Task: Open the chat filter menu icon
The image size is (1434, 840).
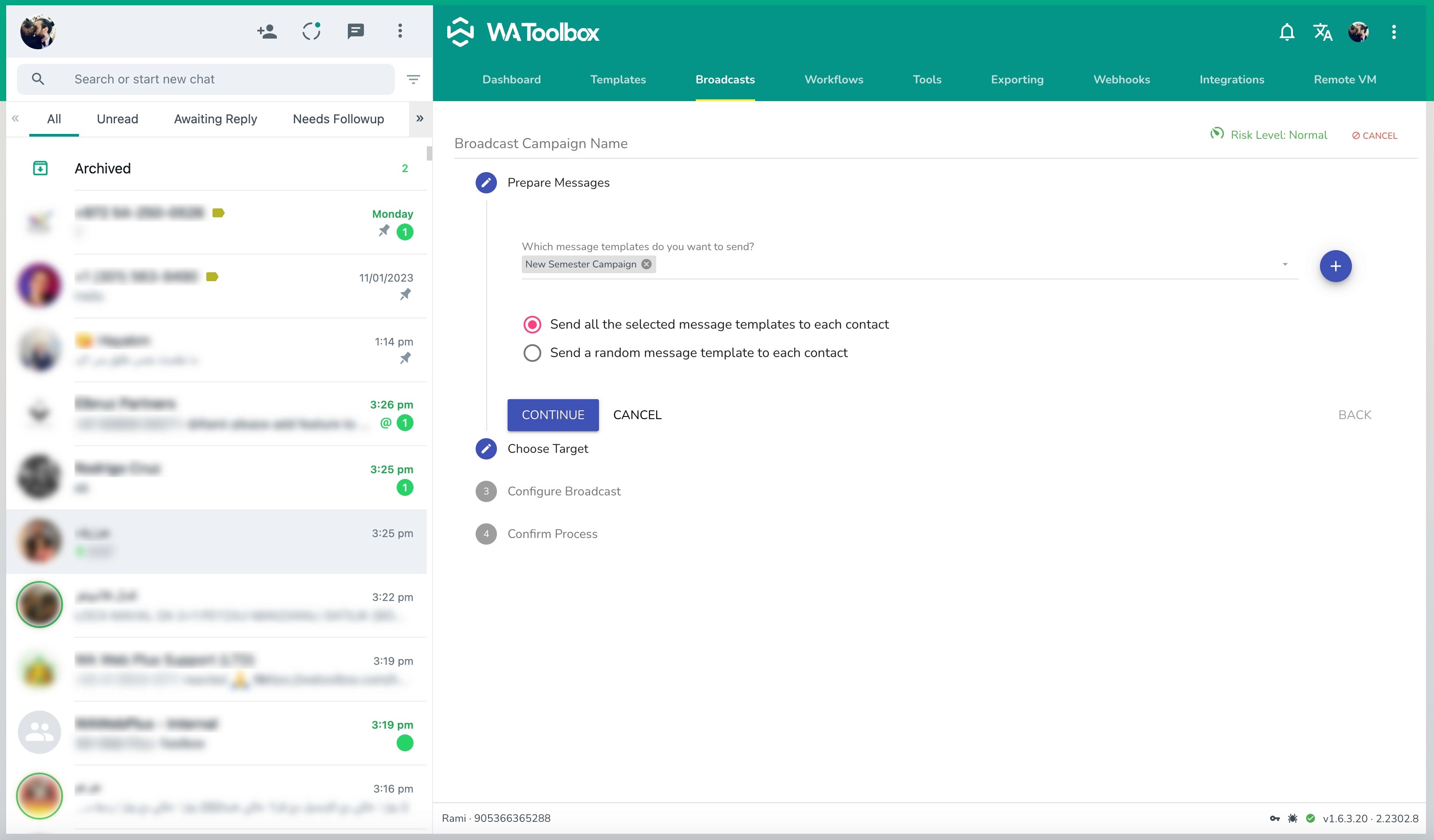Action: (414, 79)
